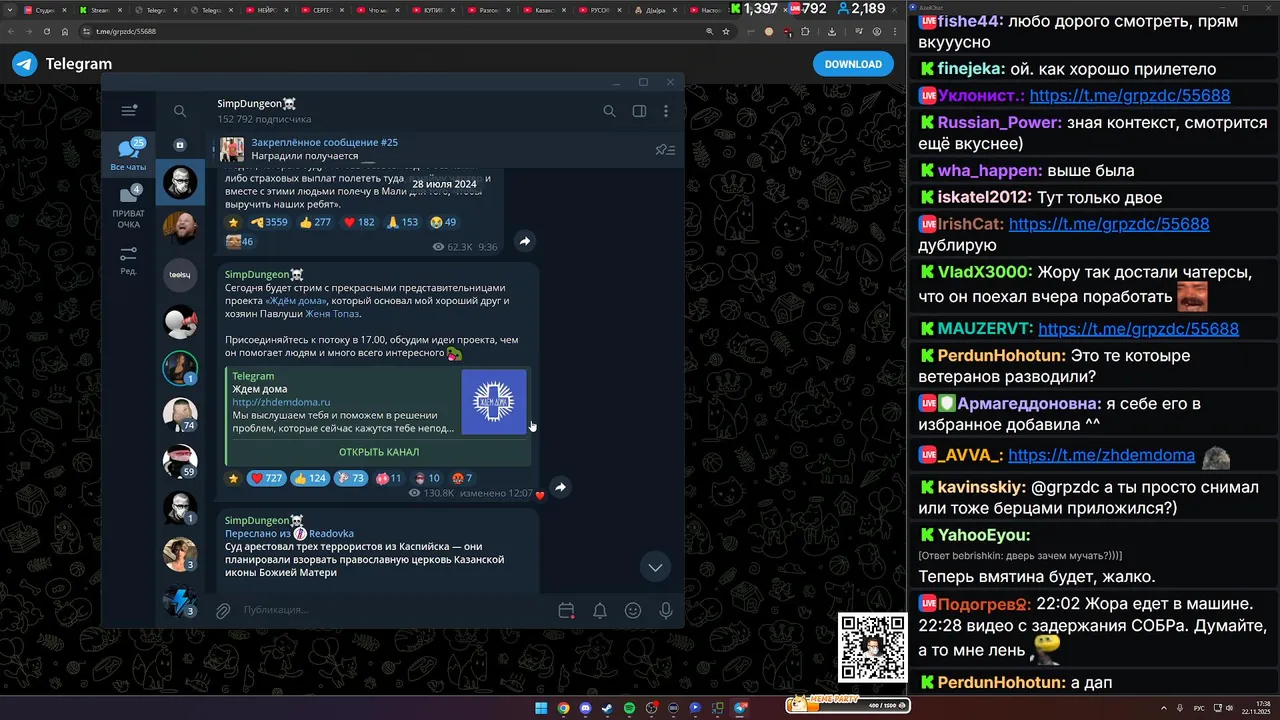1280x720 pixels.
Task: Jump to latest with the down-chevron button
Action: pos(655,567)
